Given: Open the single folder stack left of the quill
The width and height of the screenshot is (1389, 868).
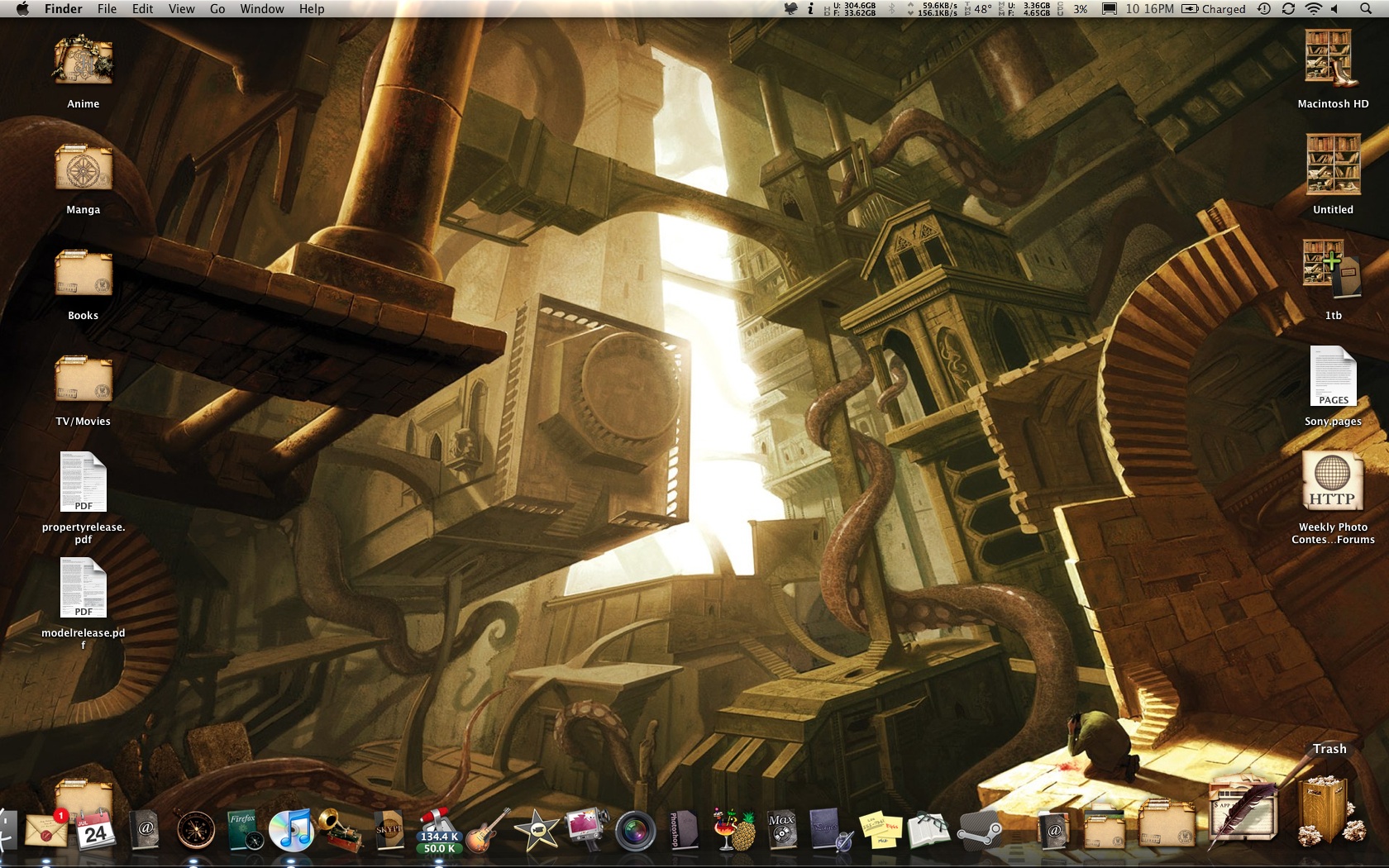Looking at the screenshot, I should pyautogui.click(x=1167, y=826).
